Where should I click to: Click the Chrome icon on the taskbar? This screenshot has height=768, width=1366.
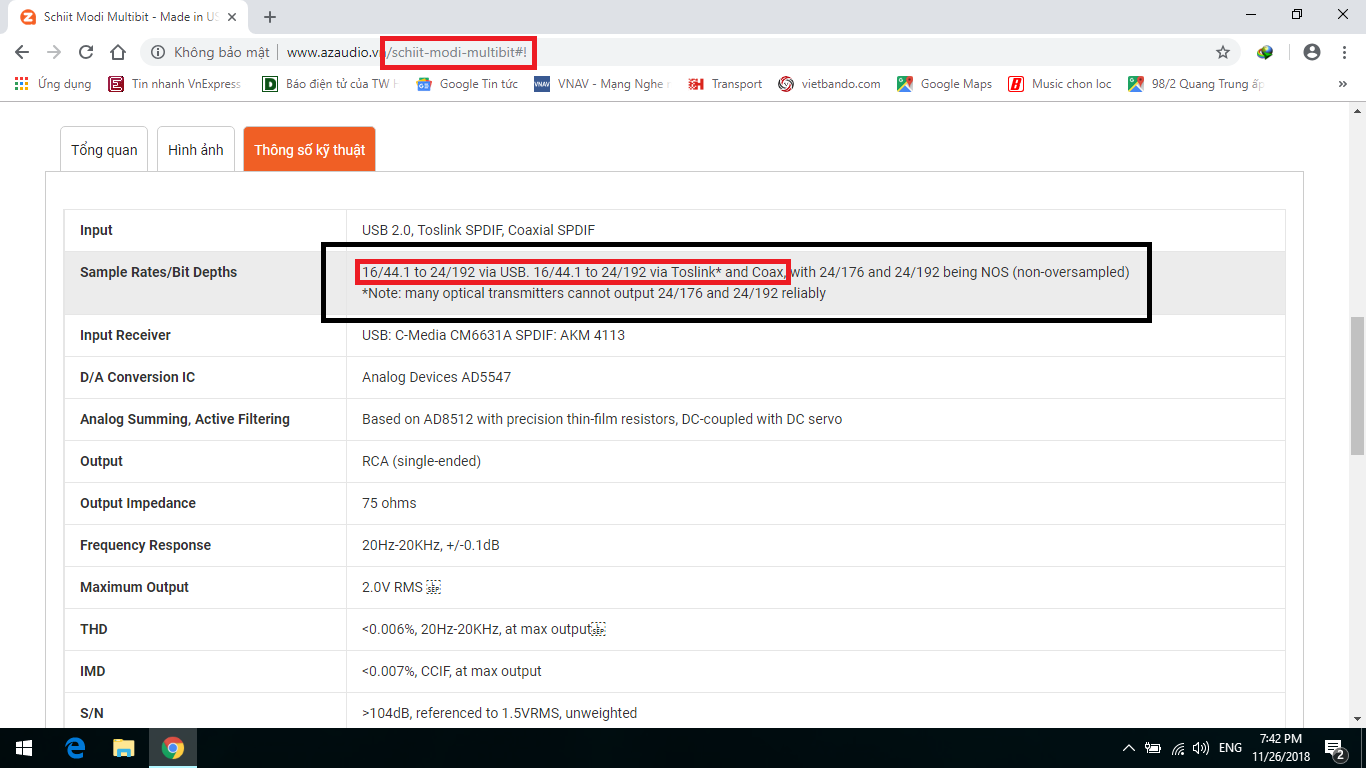[173, 748]
